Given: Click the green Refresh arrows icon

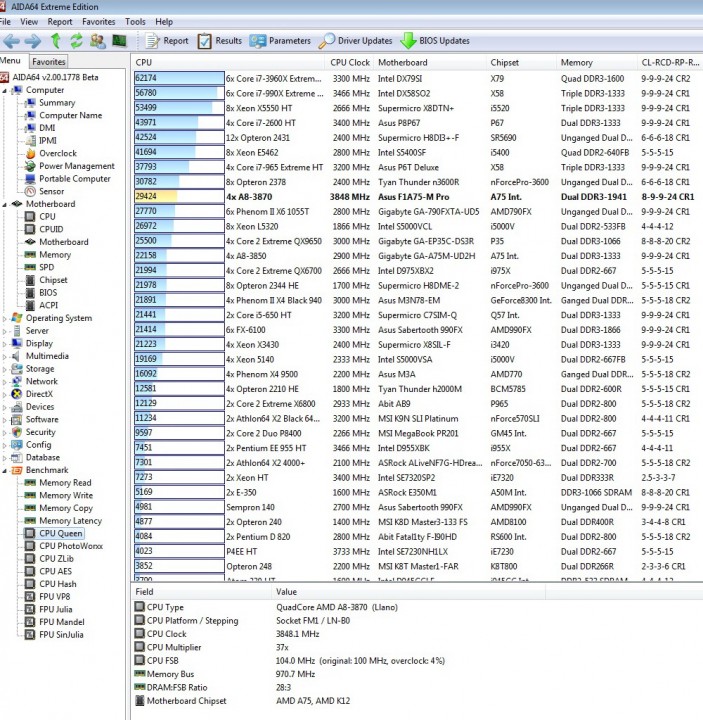Looking at the screenshot, I should click(x=76, y=41).
